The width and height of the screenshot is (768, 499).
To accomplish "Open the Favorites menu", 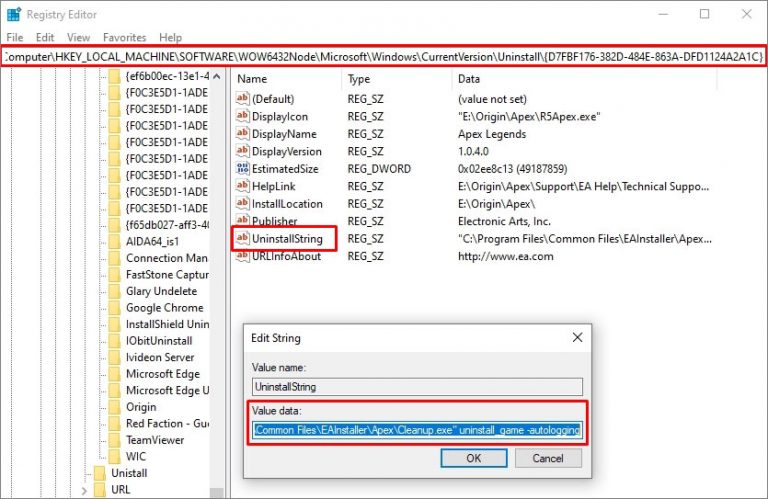I will tap(124, 37).
